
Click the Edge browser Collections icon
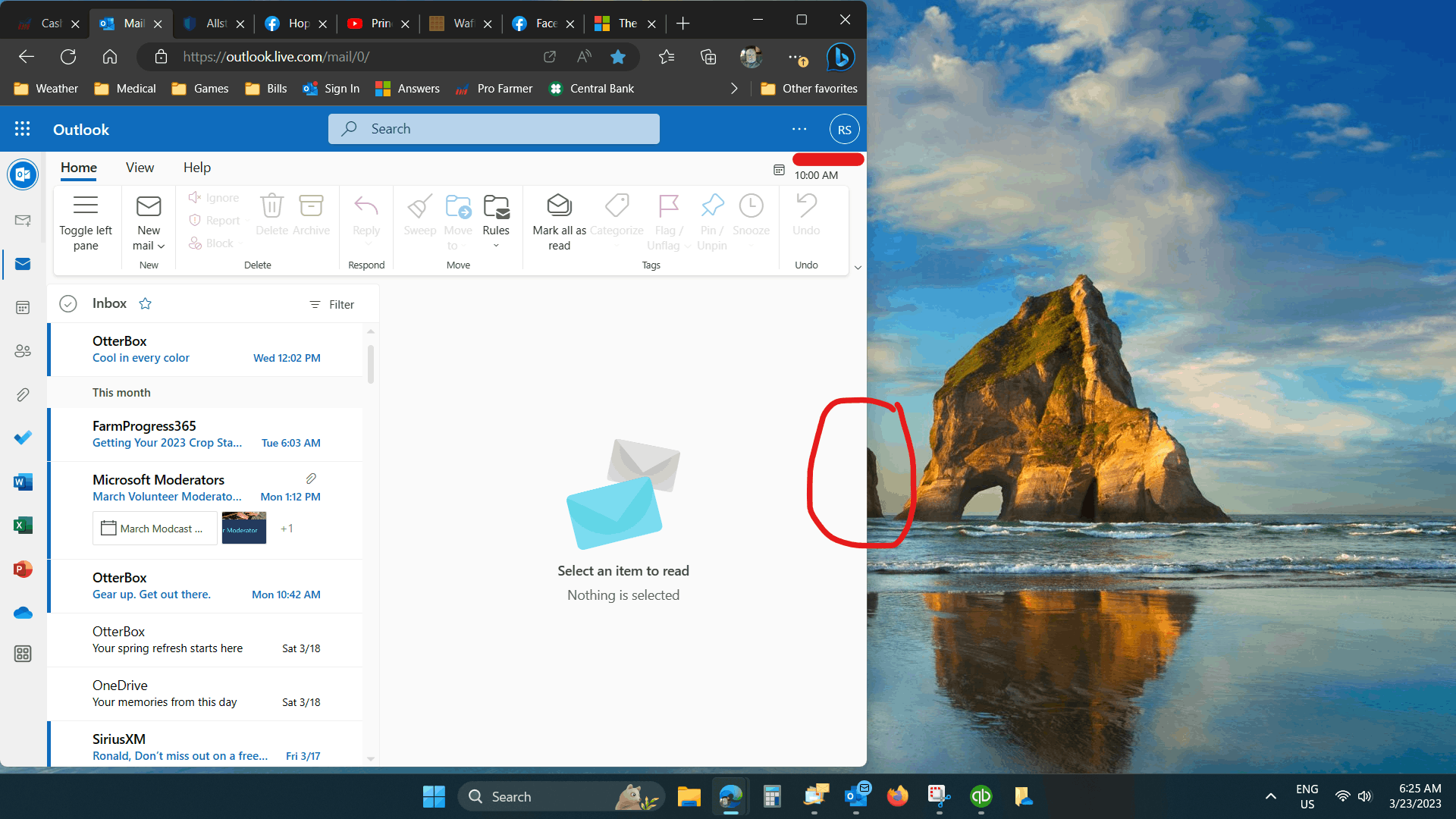pyautogui.click(x=708, y=57)
